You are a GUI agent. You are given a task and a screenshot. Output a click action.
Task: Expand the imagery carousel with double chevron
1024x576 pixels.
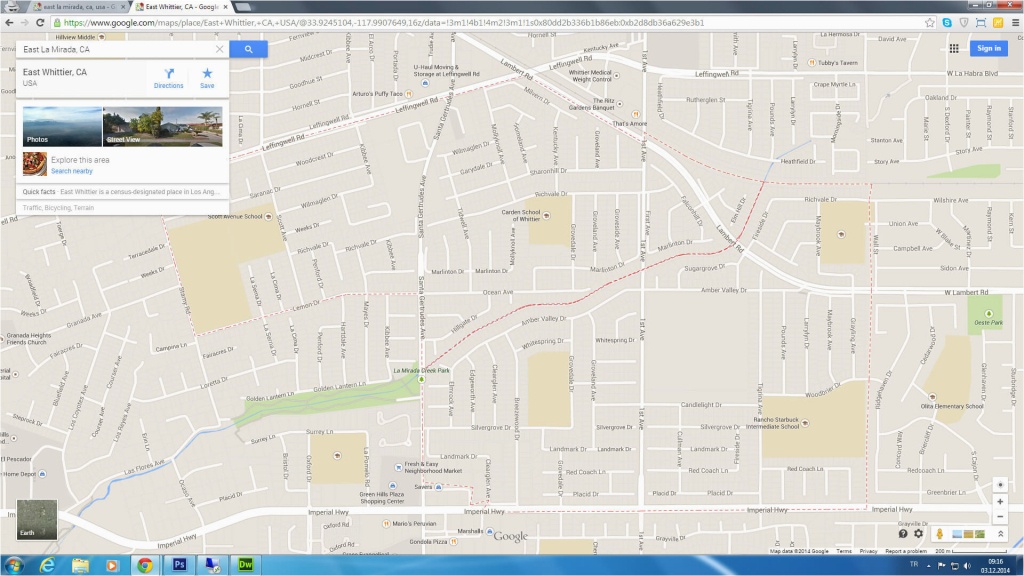(999, 534)
